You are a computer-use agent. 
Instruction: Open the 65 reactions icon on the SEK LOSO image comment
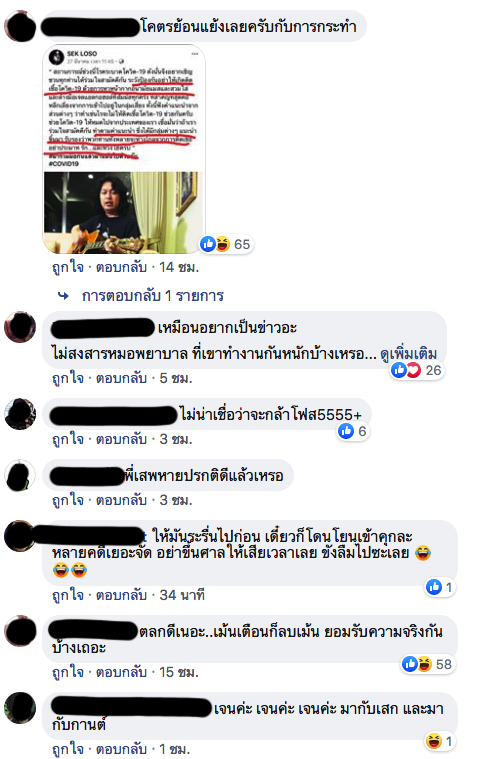pyautogui.click(x=226, y=244)
